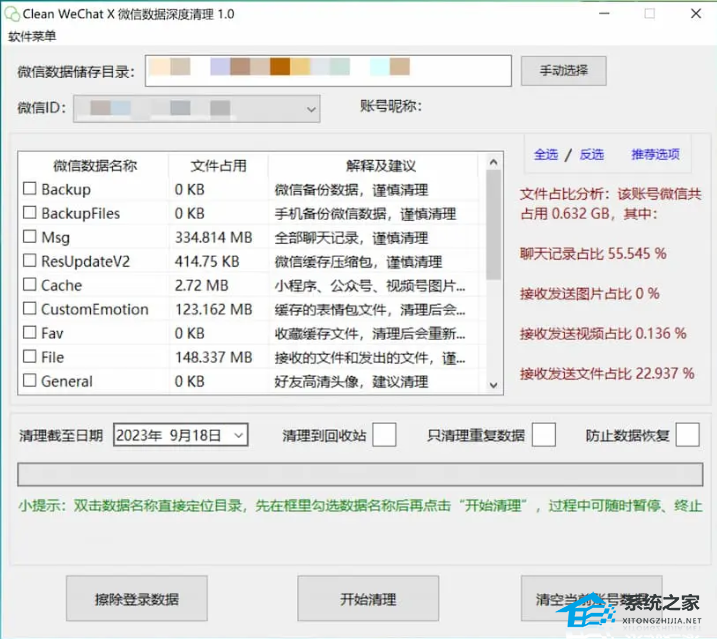
Task: Check the Msg chat records checkbox
Action: coord(30,237)
